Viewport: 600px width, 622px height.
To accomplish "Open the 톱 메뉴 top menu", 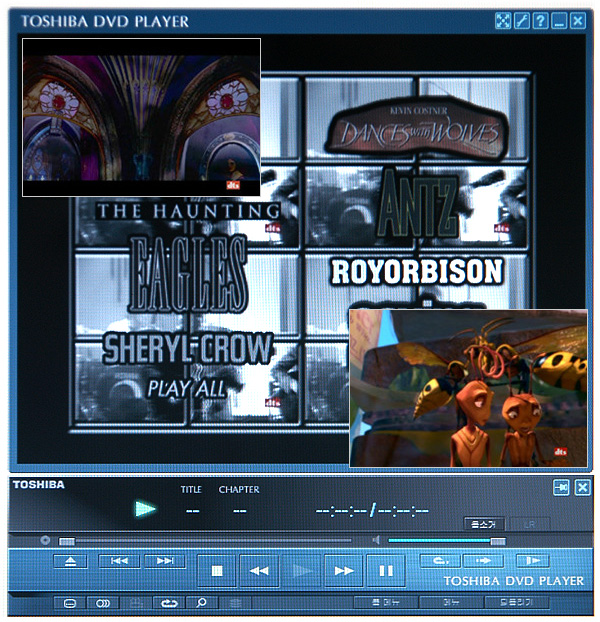I will pos(385,603).
